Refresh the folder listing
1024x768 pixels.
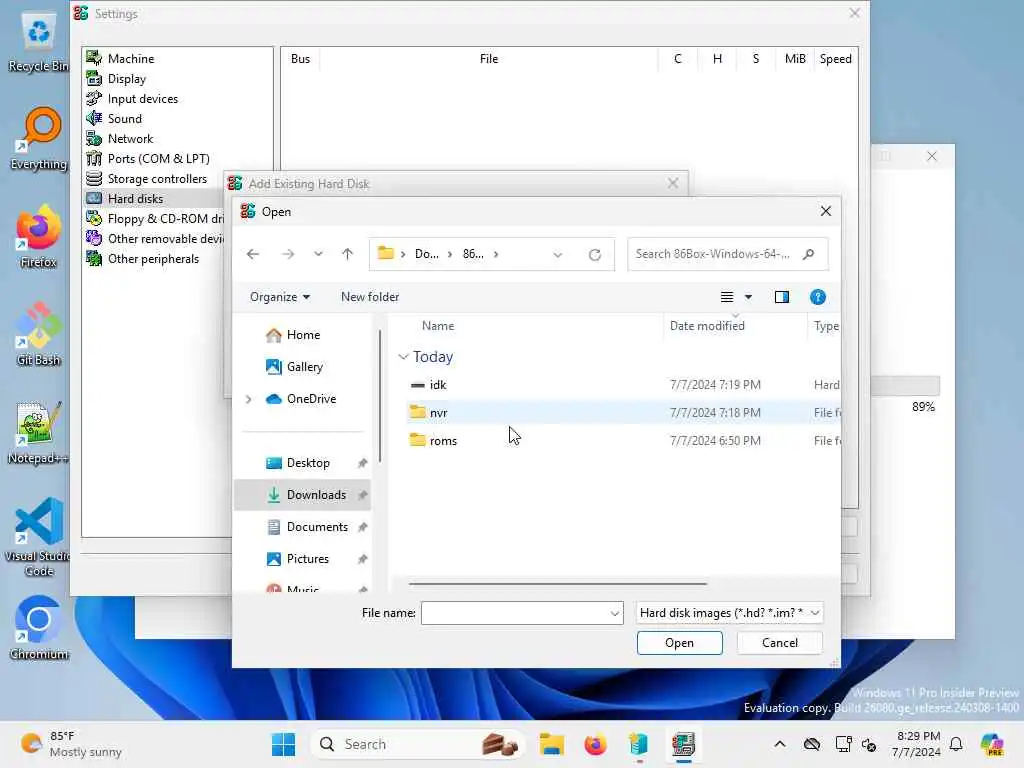point(594,255)
